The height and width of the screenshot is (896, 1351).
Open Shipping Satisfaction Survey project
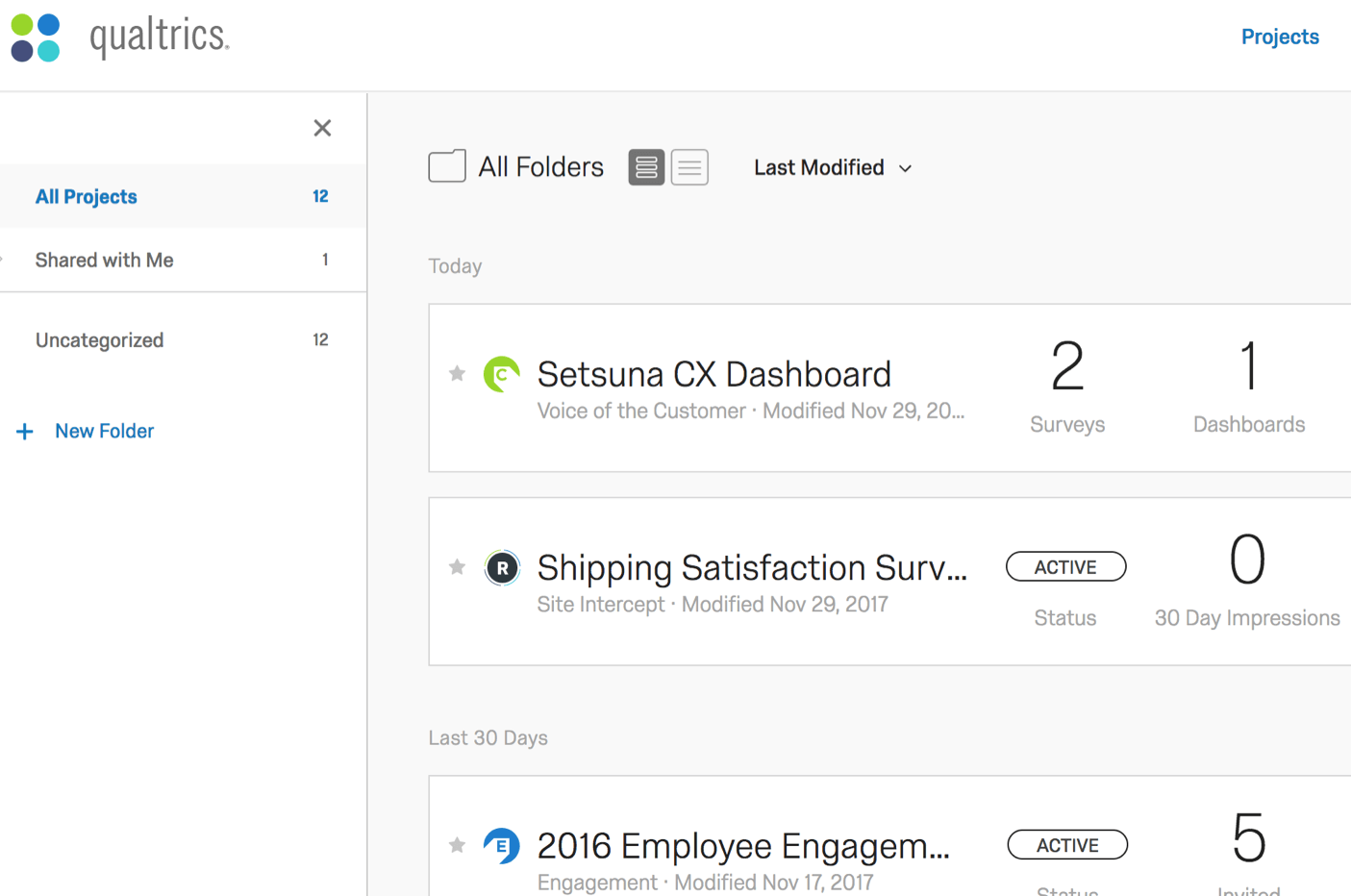coord(752,567)
